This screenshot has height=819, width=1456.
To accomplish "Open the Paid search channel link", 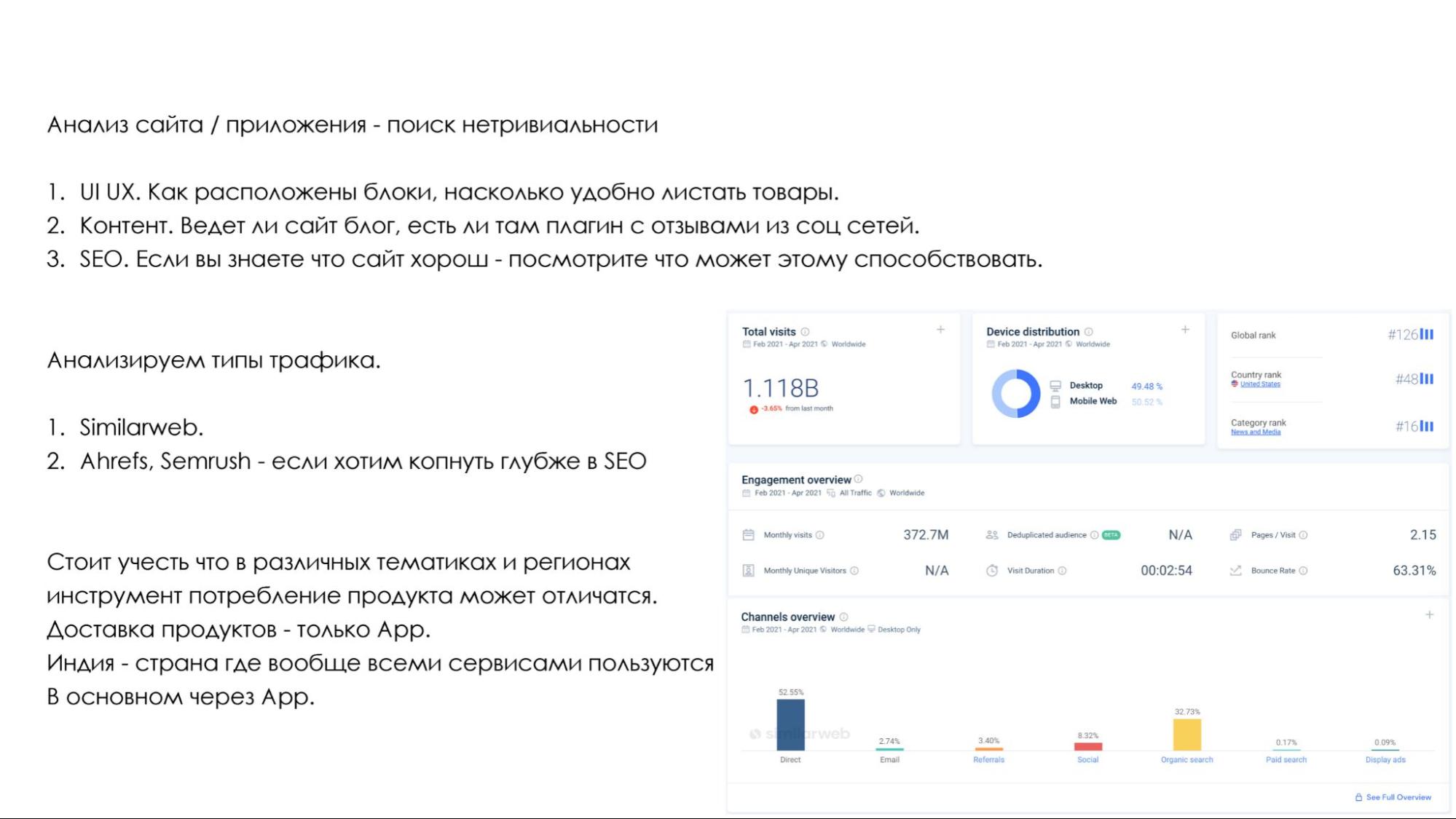I will [1286, 760].
